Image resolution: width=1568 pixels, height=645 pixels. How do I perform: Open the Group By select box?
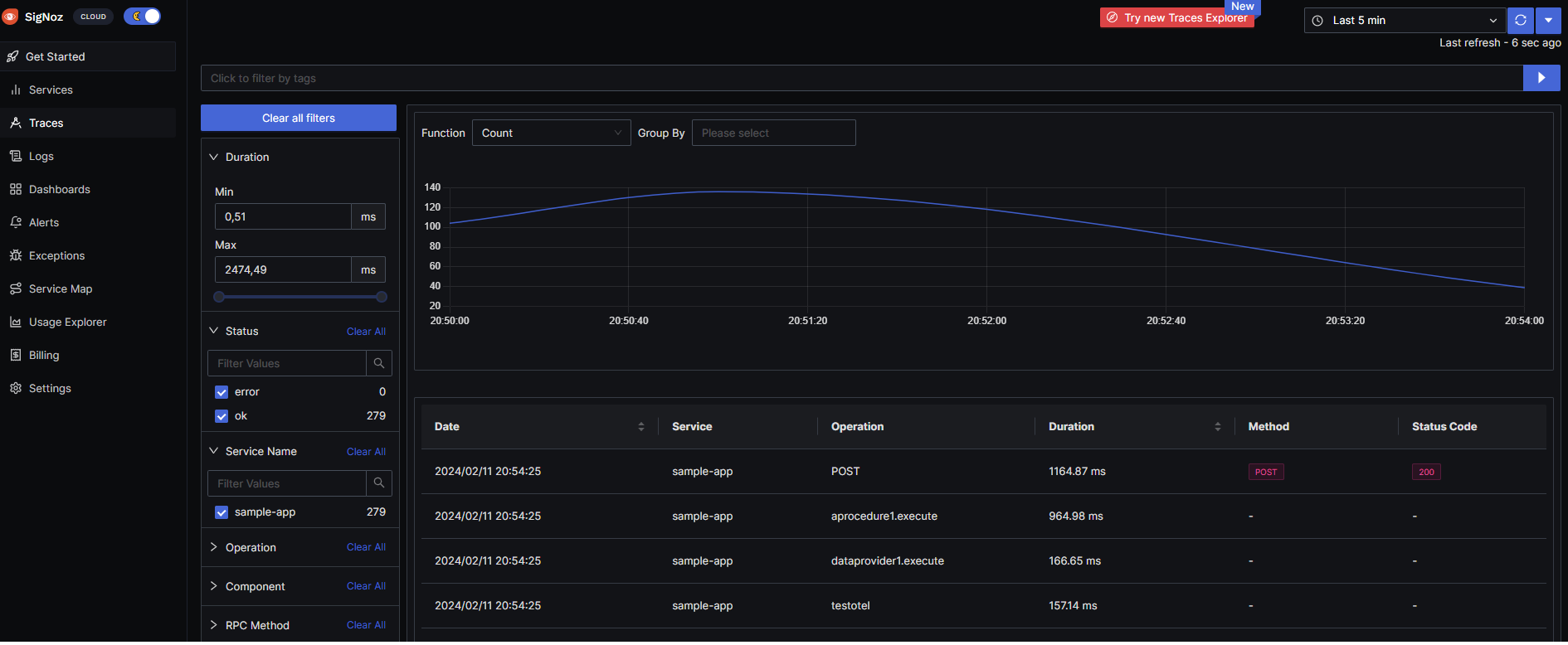coord(773,133)
